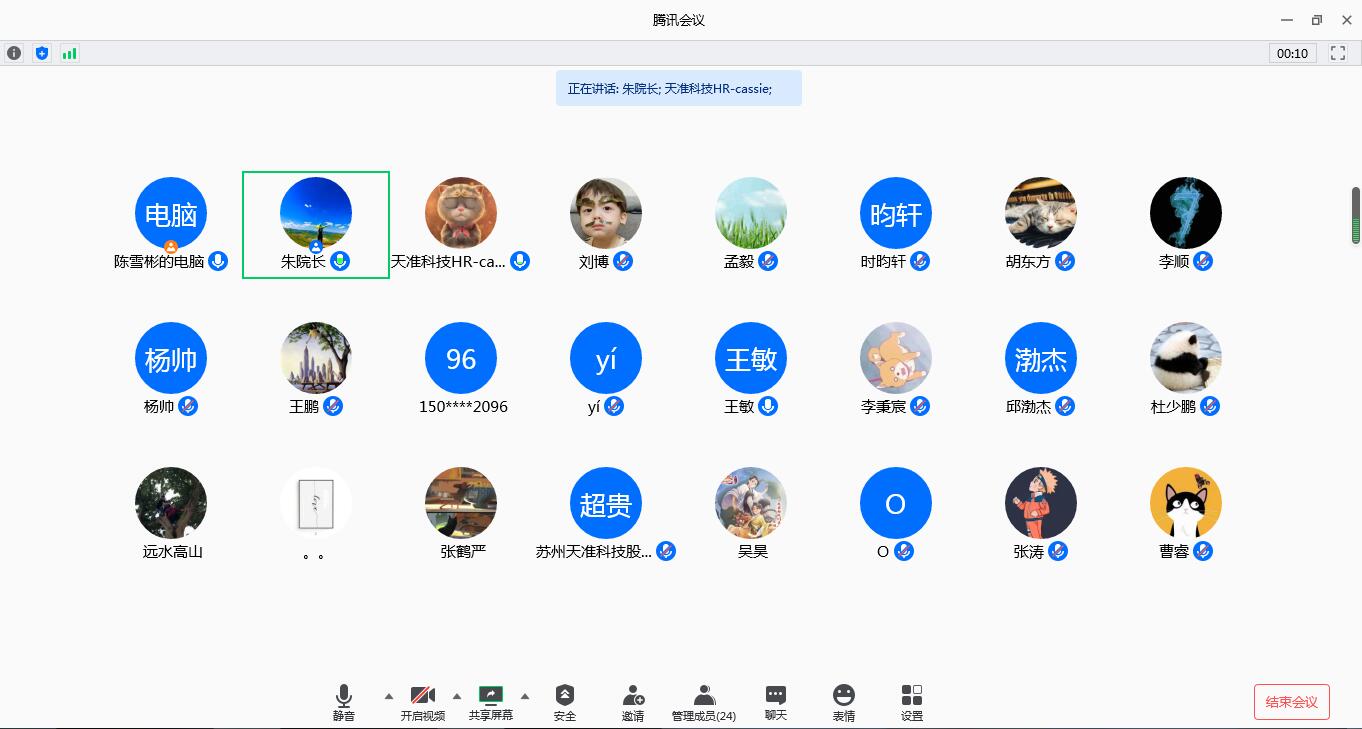Screen dimensions: 1362x729
Task: Mute your microphone (静音)
Action: point(344,702)
